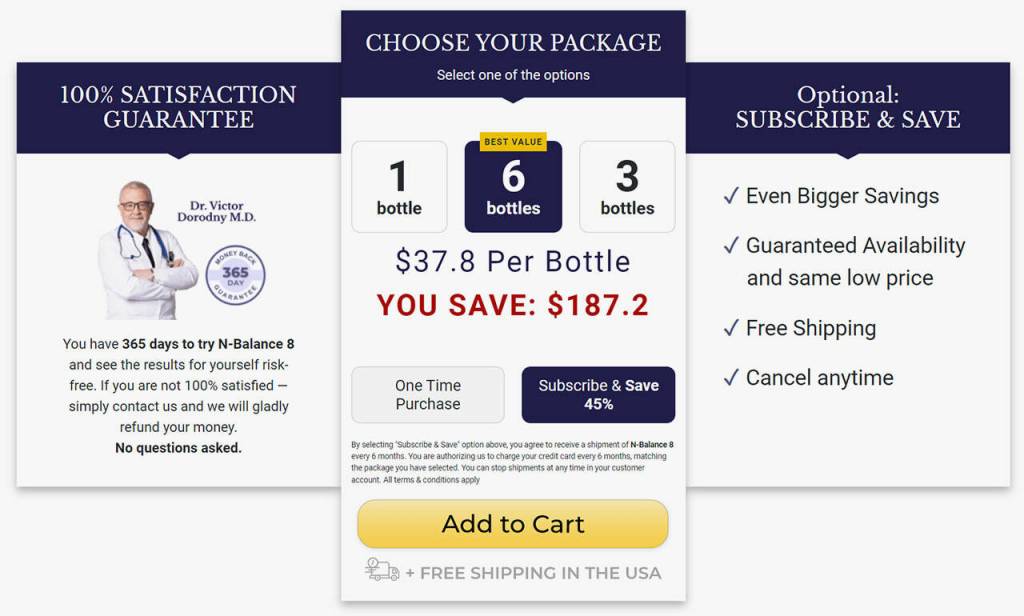Click the free shipping truck icon
This screenshot has height=616, width=1024.
tap(382, 570)
